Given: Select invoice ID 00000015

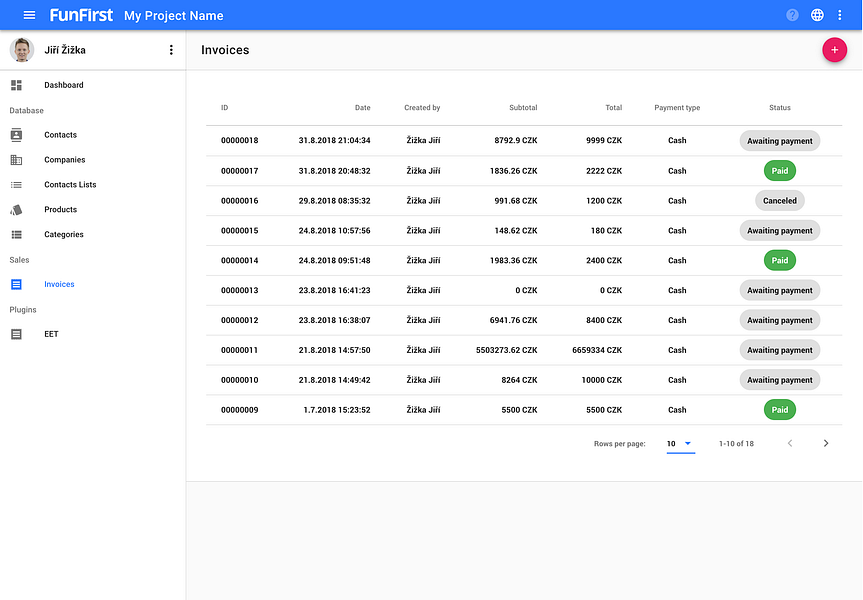Looking at the screenshot, I should click(x=239, y=230).
